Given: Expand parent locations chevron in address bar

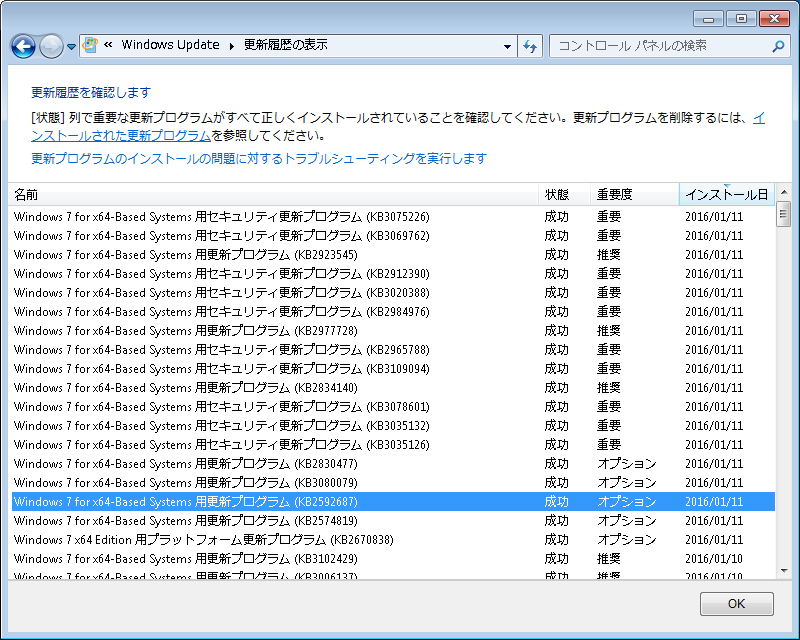Looking at the screenshot, I should (108, 45).
